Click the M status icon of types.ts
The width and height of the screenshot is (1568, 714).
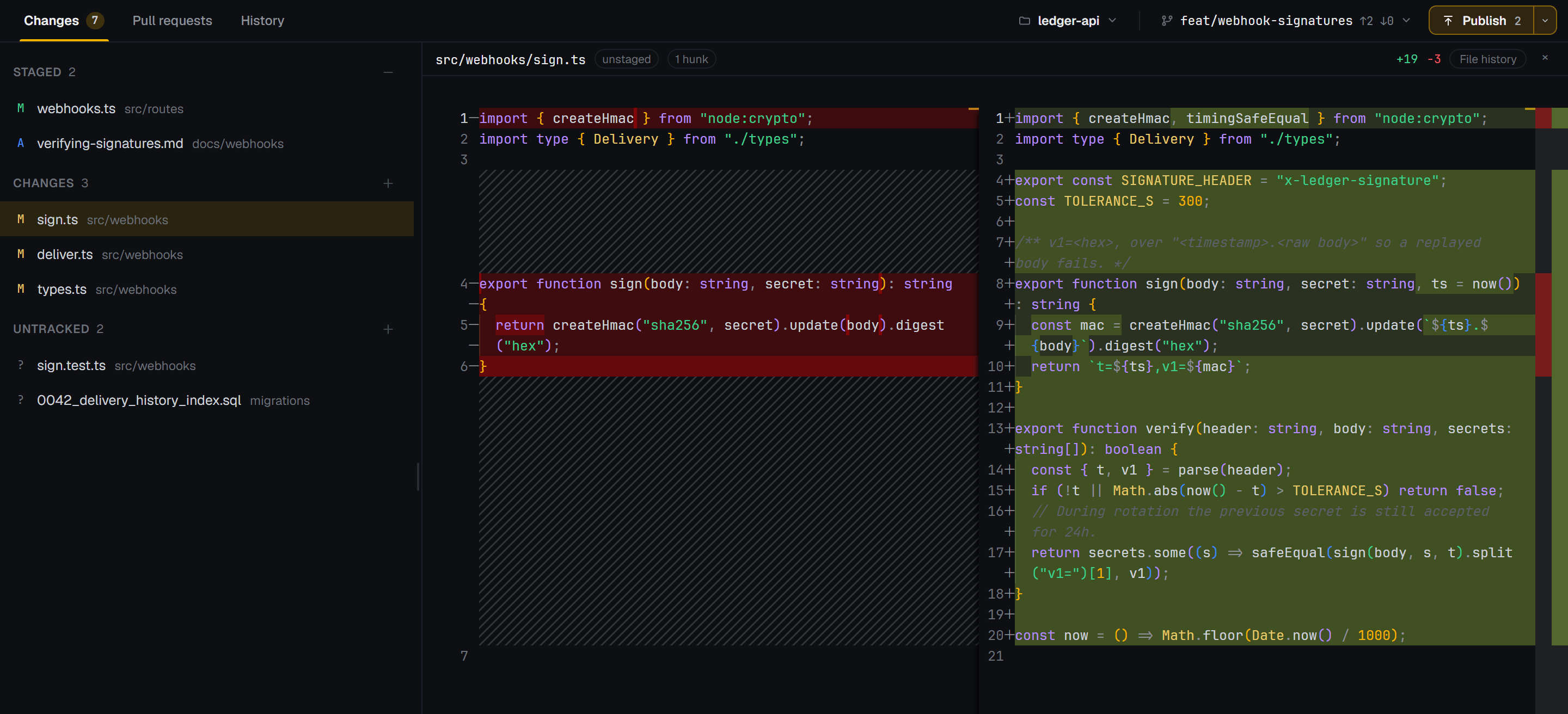pos(21,289)
